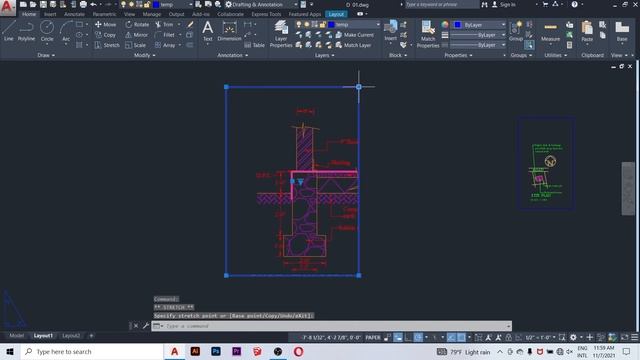Viewport: 640px width, 360px height.
Task: Select the Polyline tool
Action: pyautogui.click(x=26, y=31)
